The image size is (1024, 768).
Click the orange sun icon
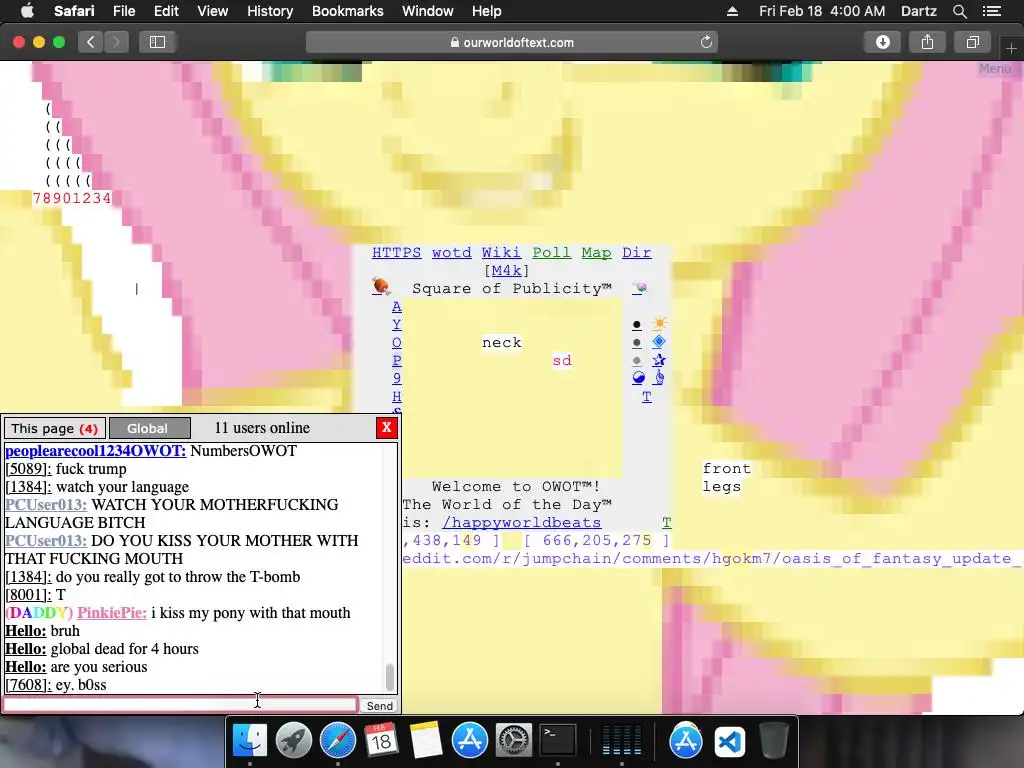point(659,324)
